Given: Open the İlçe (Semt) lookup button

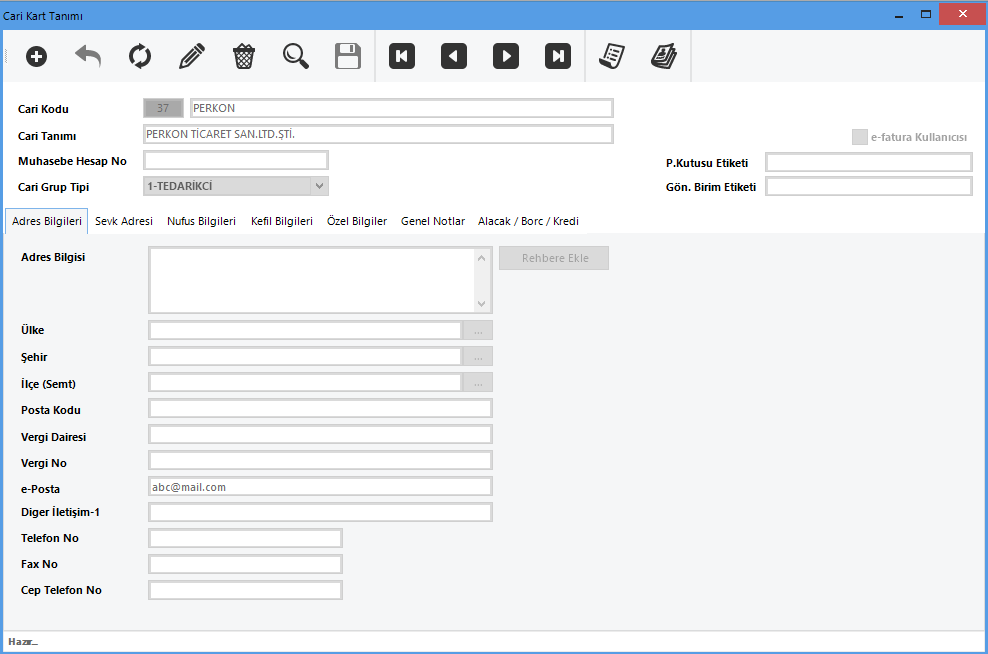Looking at the screenshot, I should tap(478, 383).
